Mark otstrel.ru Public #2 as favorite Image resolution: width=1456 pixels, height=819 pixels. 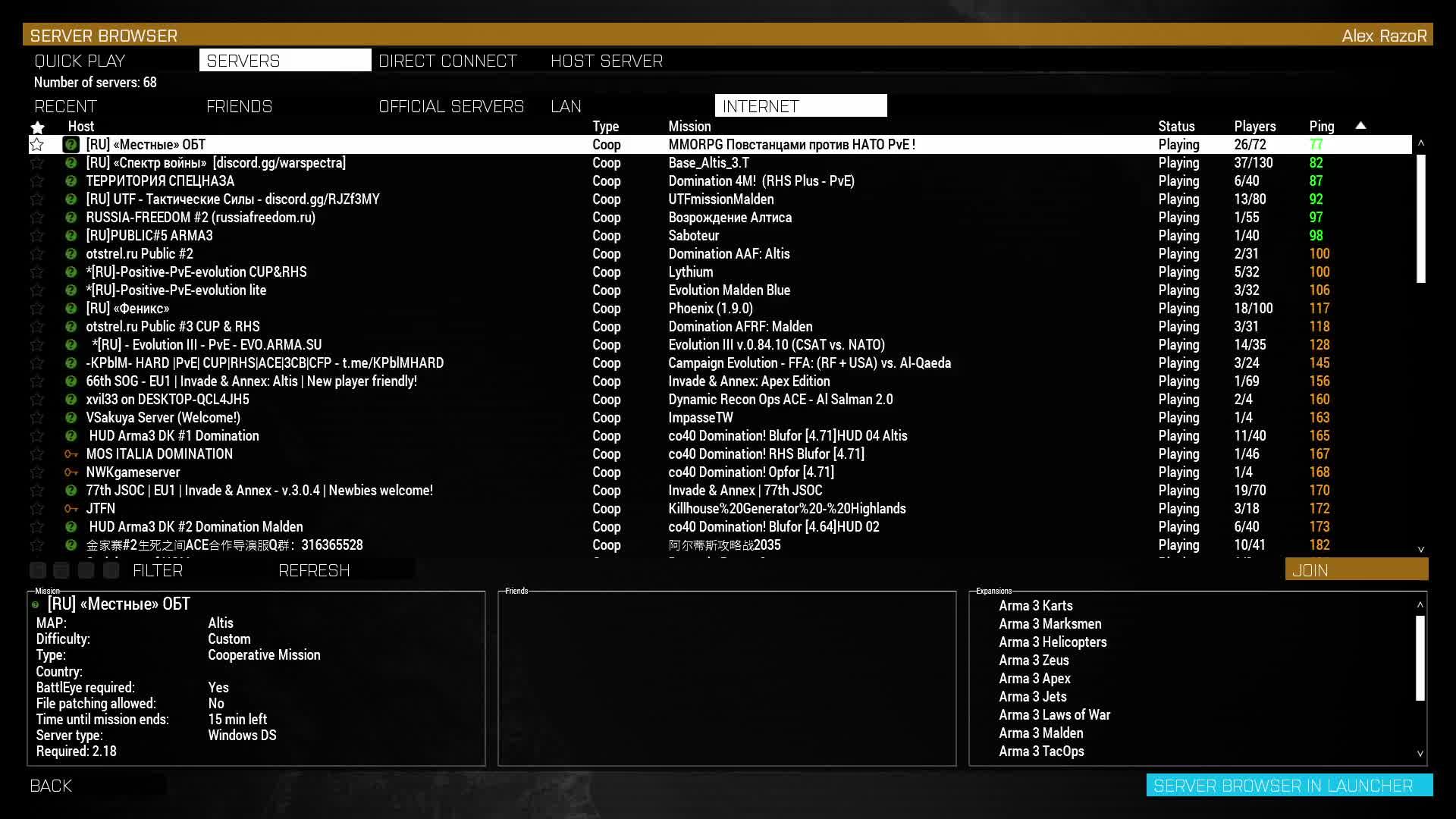coord(36,254)
